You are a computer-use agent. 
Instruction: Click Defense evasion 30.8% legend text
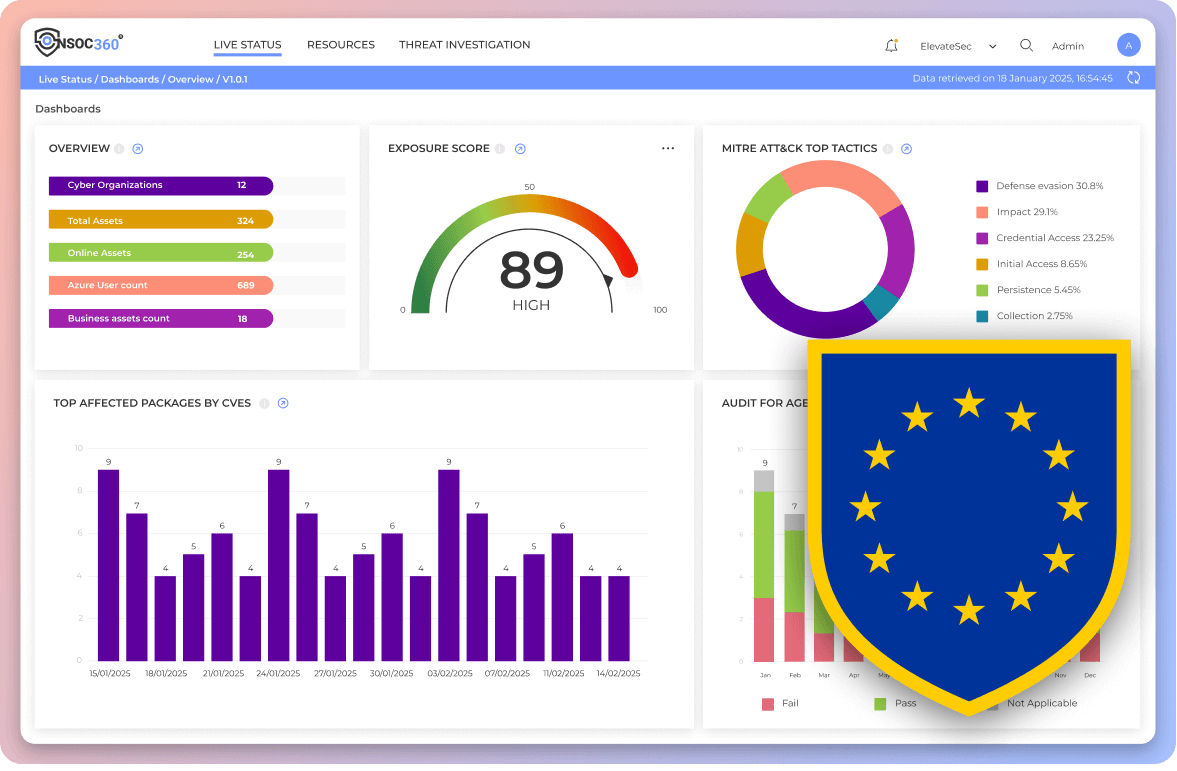coord(1049,186)
